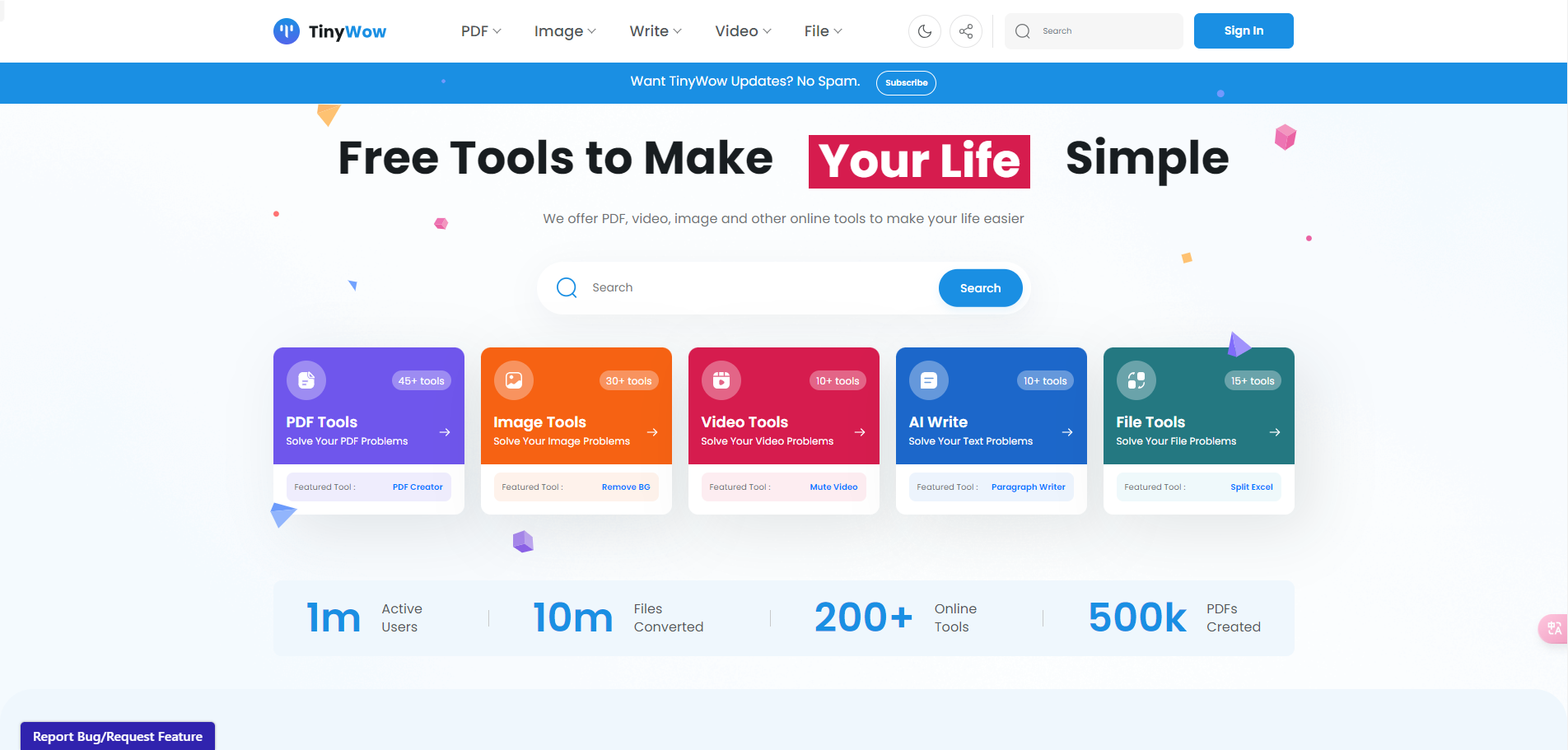Click the translate widget icon
Screen dimensions: 1568x750
point(1554,629)
